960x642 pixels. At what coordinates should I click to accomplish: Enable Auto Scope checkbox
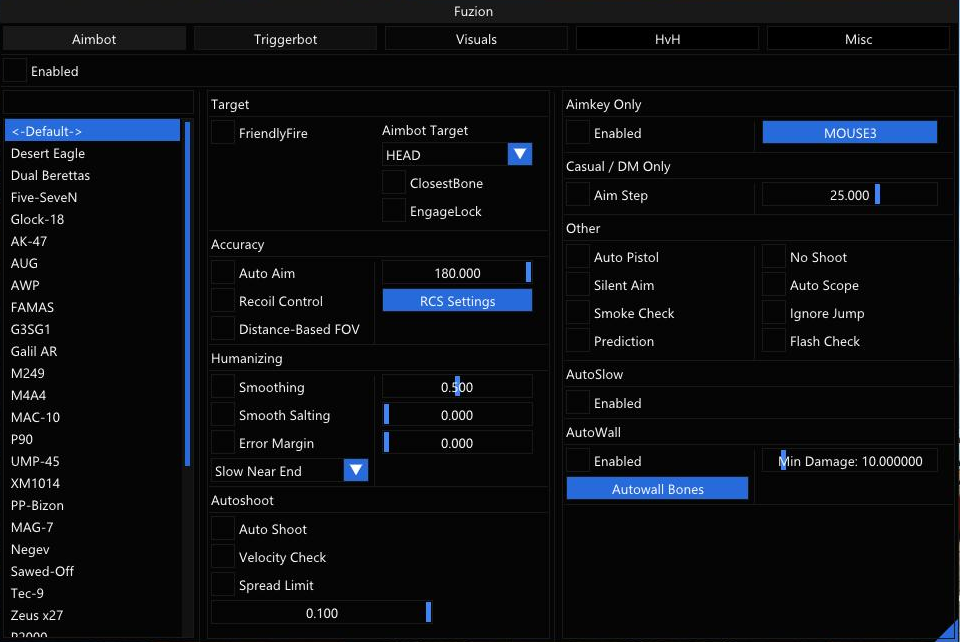click(774, 285)
